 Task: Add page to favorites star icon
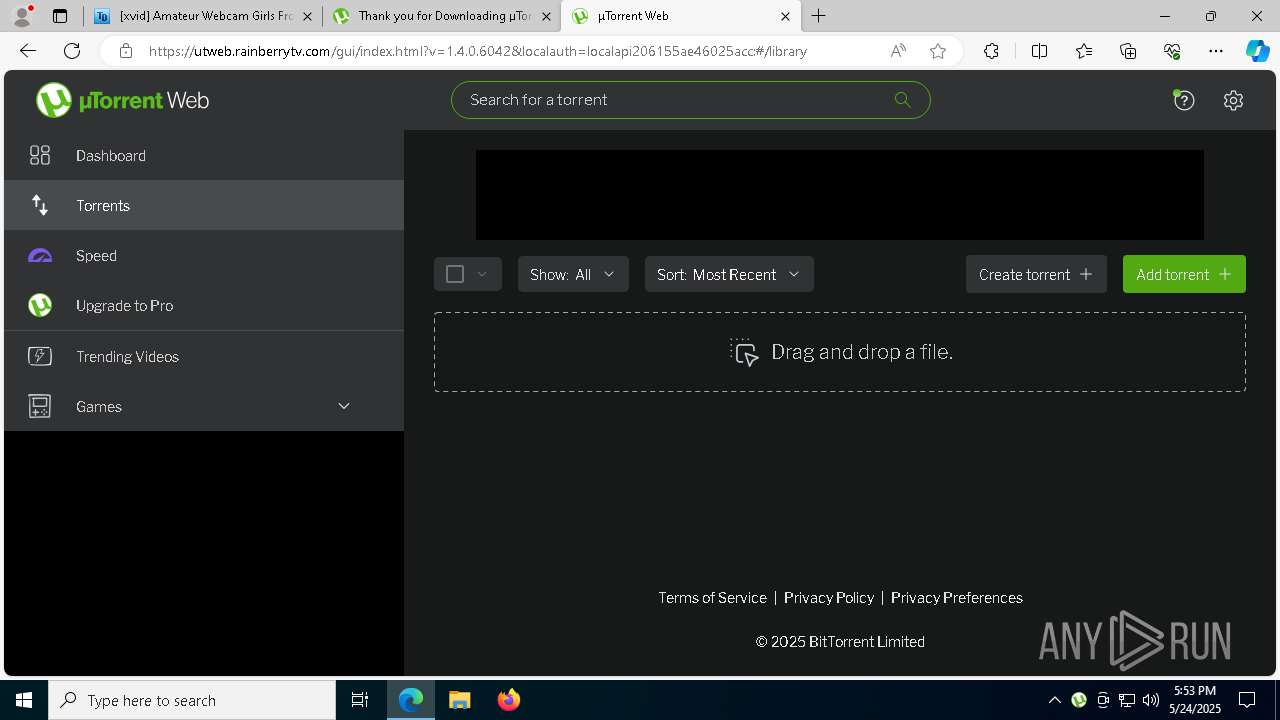938,51
